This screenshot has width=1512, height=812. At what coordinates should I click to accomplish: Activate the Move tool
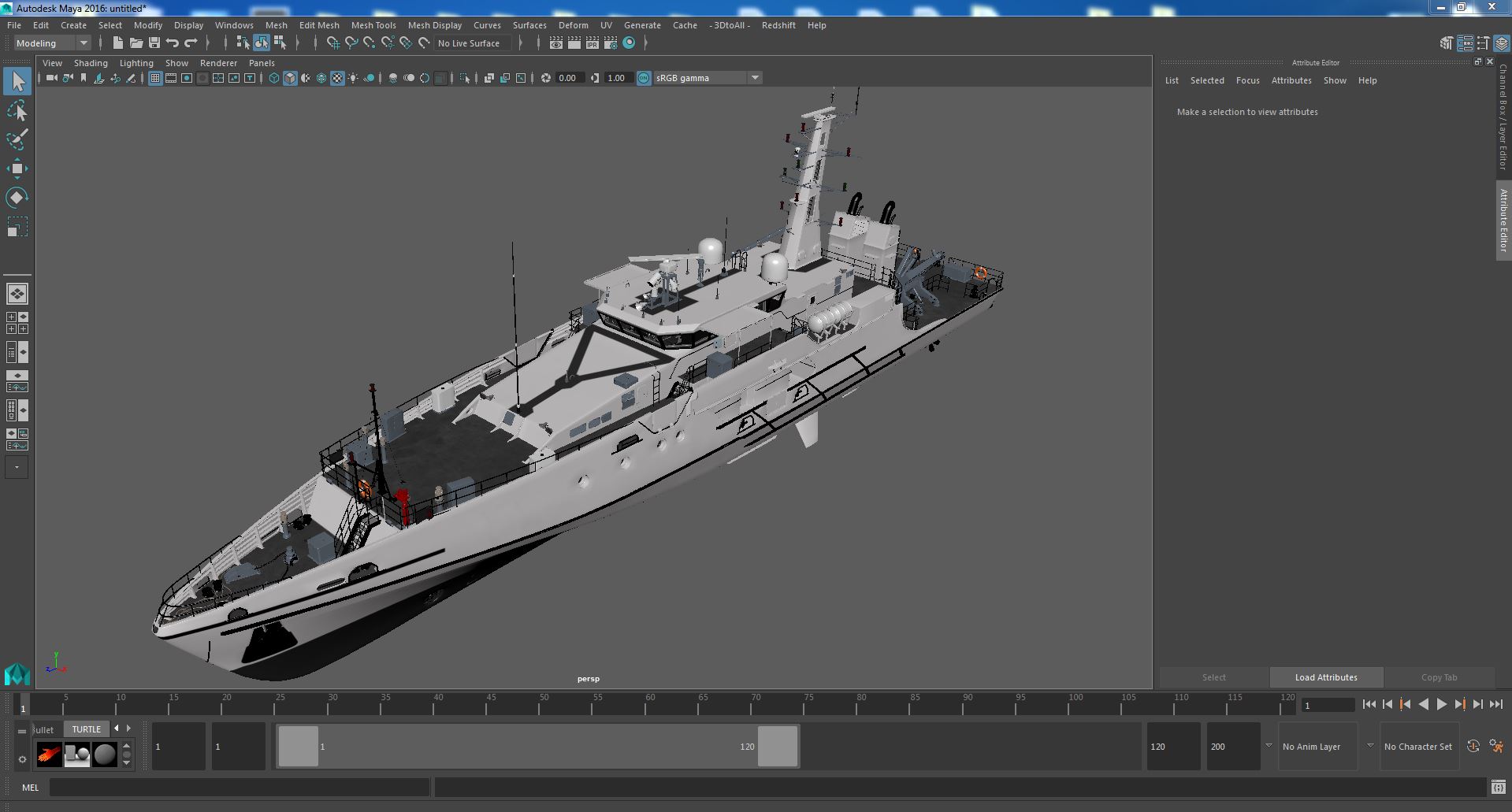[17, 169]
